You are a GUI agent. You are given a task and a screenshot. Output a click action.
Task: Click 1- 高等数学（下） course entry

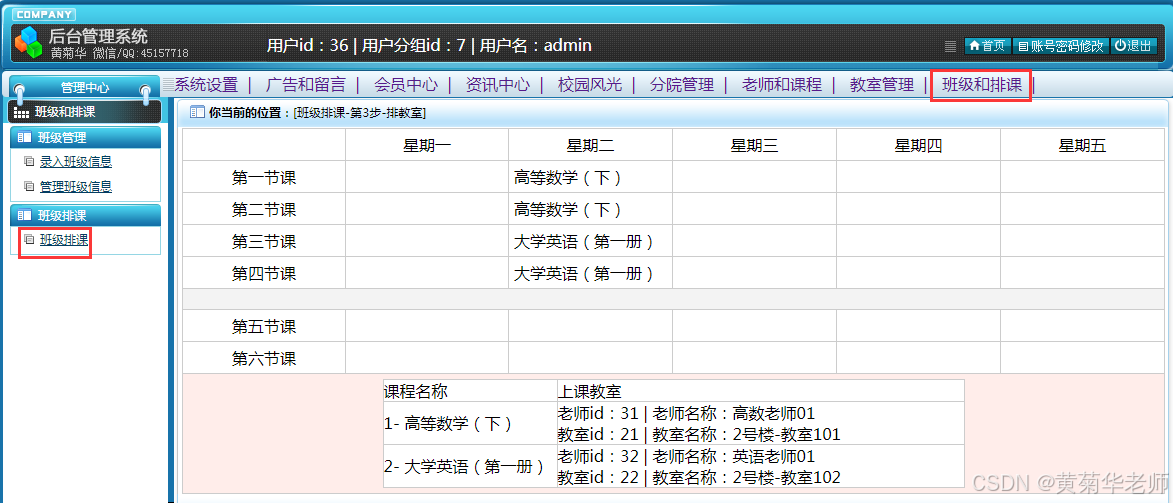point(449,424)
